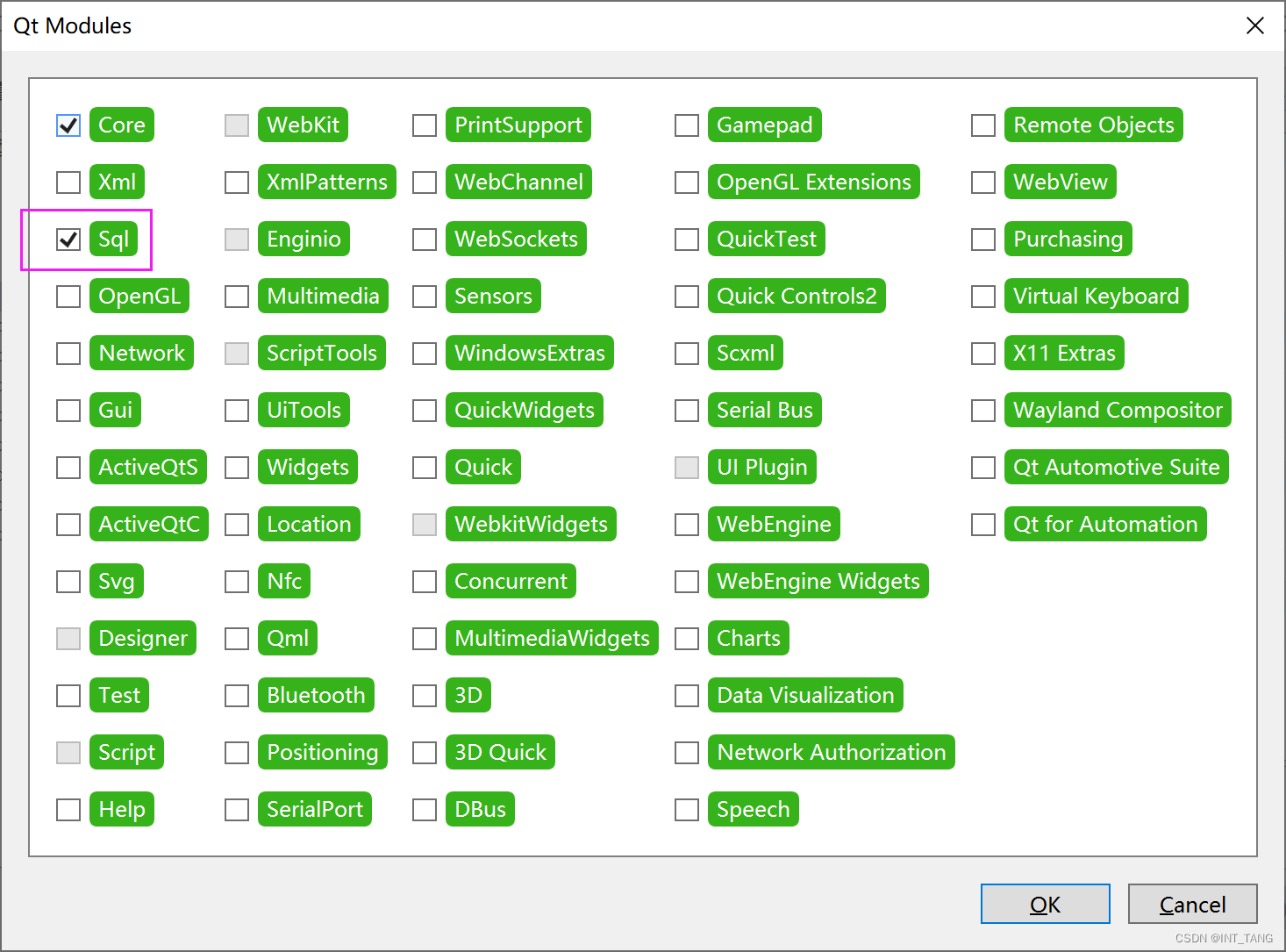This screenshot has width=1286, height=952.
Task: Cancel the Qt Modules dialog
Action: point(1193,904)
